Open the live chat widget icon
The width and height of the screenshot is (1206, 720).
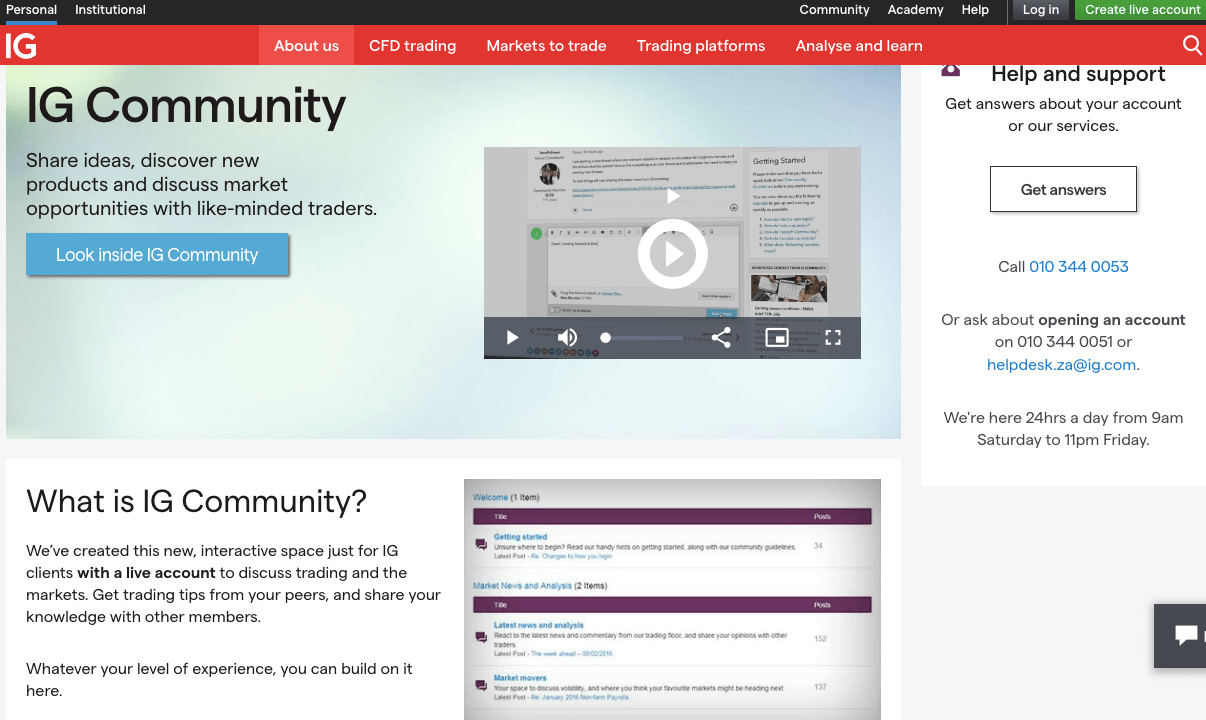coord(1185,635)
